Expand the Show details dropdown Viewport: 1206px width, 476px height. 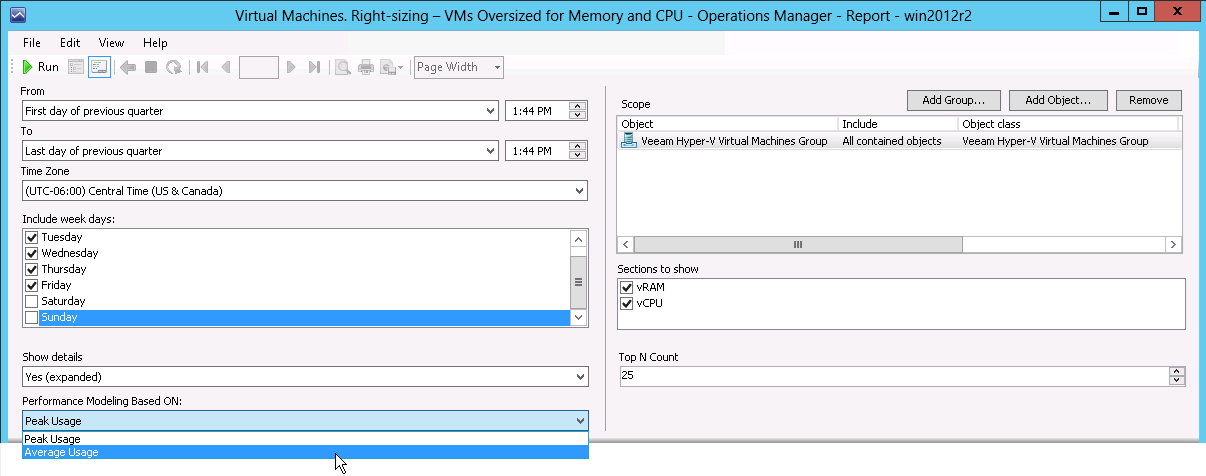305,377
